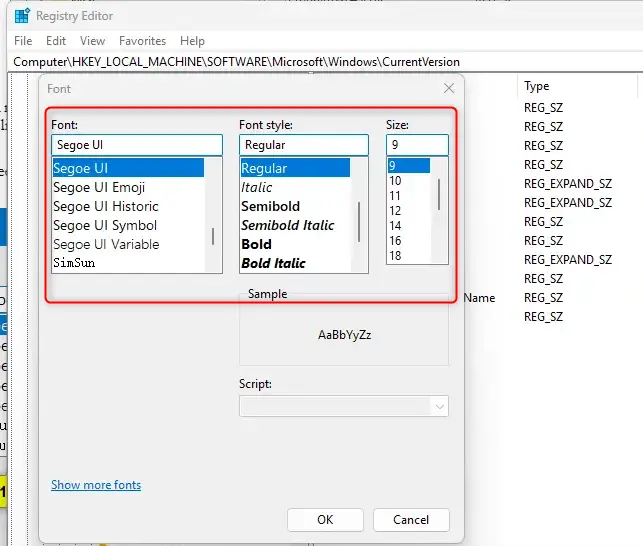Image resolution: width=643 pixels, height=546 pixels.
Task: Select size 9 in size list
Action: 408,166
